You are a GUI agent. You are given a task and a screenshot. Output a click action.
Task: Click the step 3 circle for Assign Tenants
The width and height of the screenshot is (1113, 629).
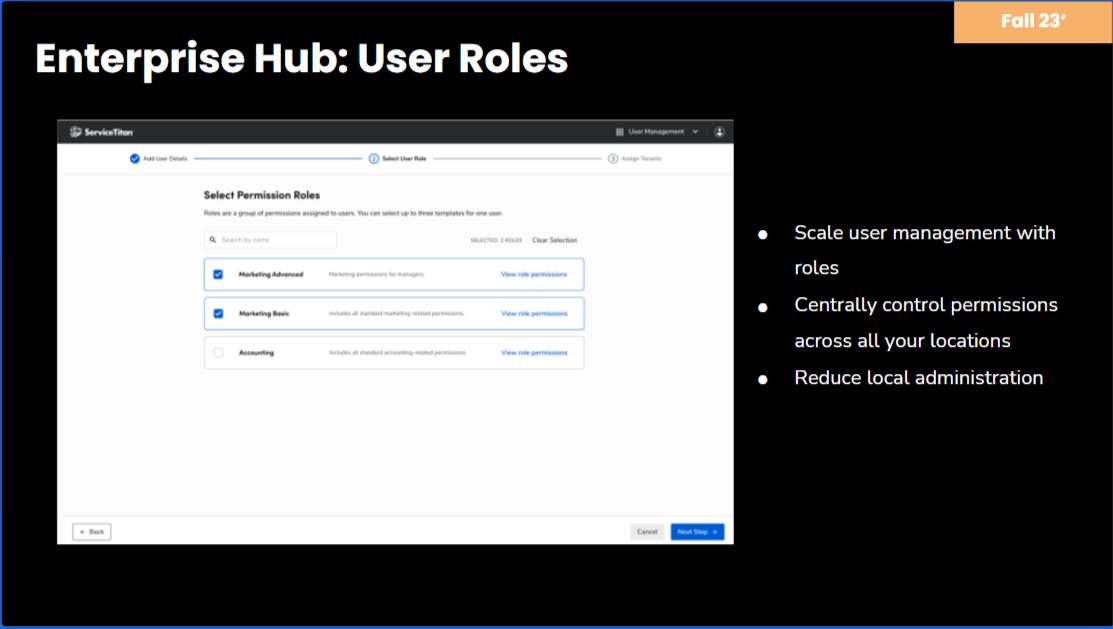pos(613,159)
